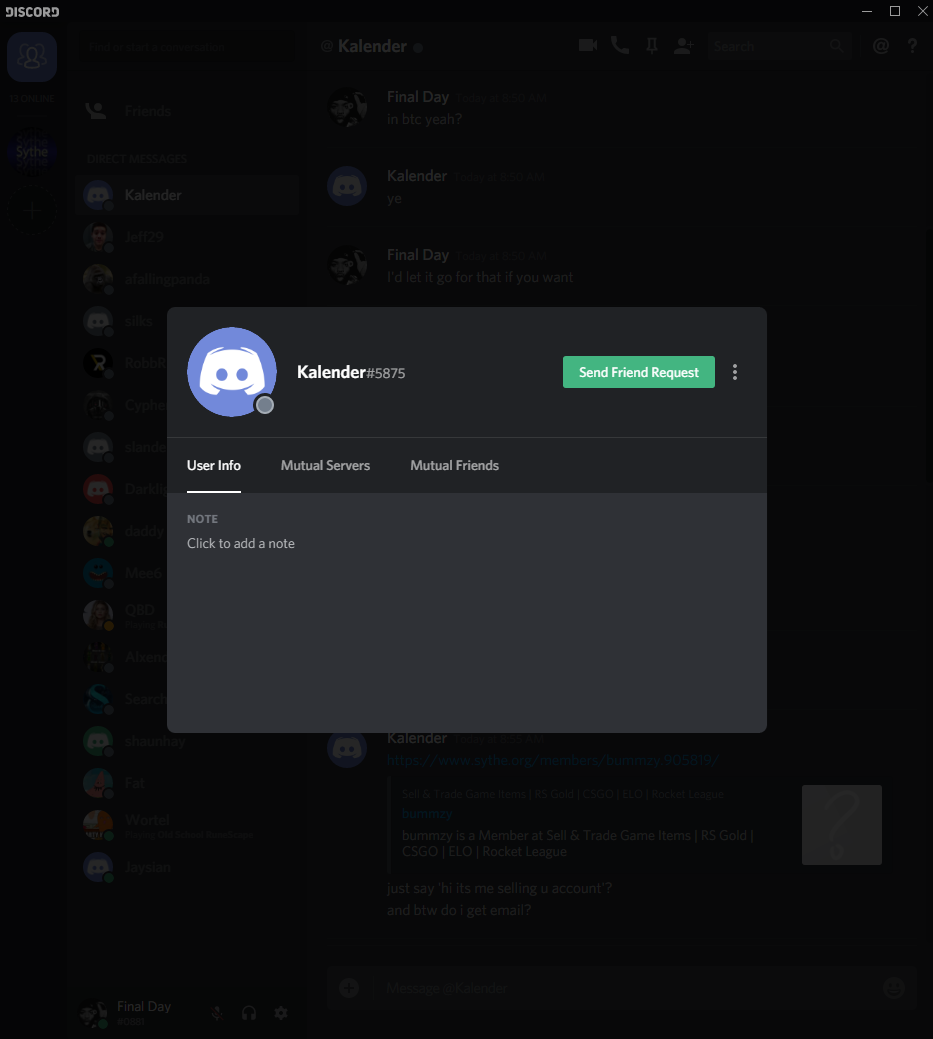This screenshot has width=933, height=1039.
Task: Open Fat direct message
Action: pyautogui.click(x=187, y=783)
